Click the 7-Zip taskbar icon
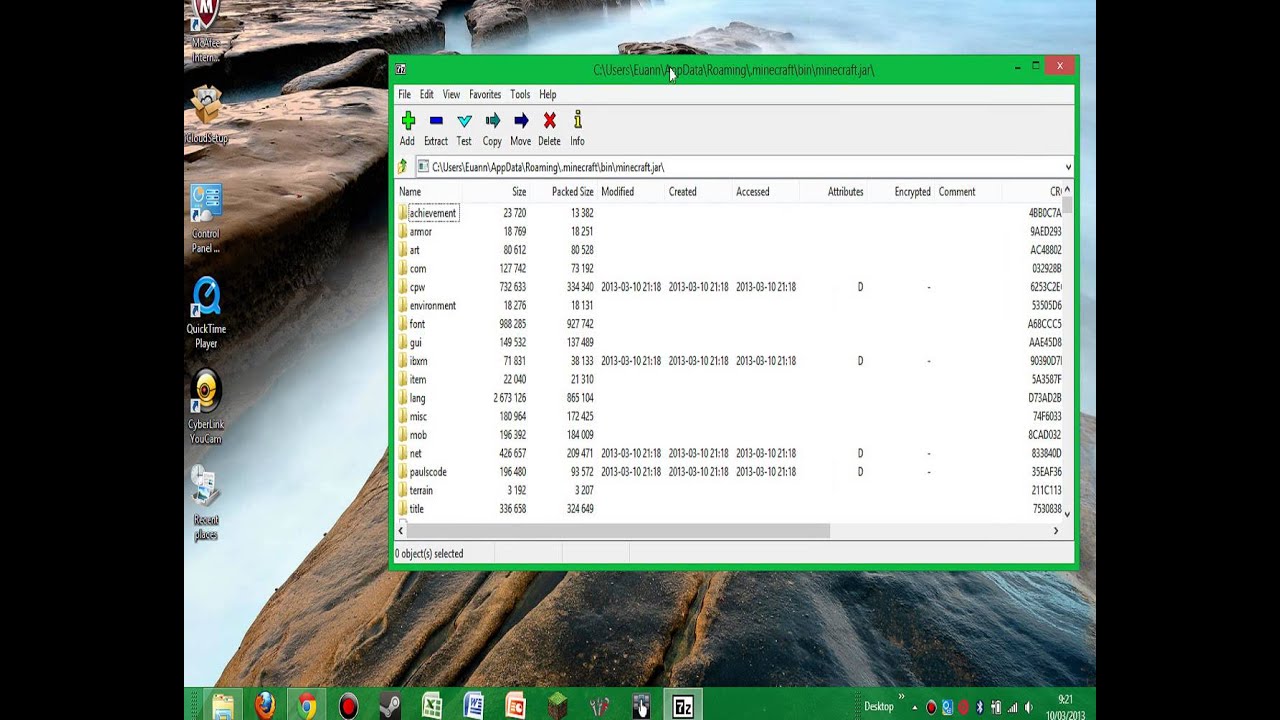The width and height of the screenshot is (1280, 720). (x=683, y=706)
